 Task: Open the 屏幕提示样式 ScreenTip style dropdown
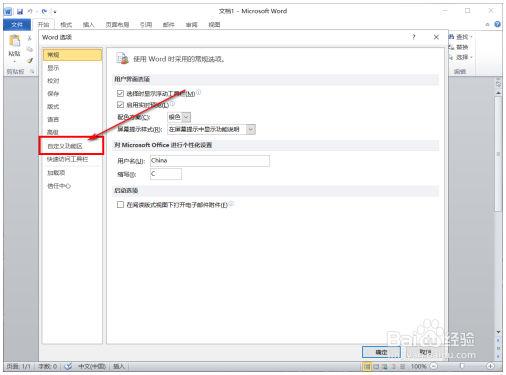click(x=212, y=129)
